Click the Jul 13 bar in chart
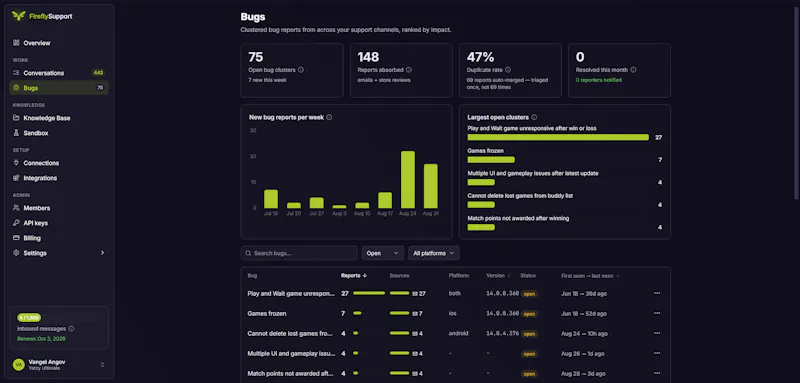 (x=271, y=199)
